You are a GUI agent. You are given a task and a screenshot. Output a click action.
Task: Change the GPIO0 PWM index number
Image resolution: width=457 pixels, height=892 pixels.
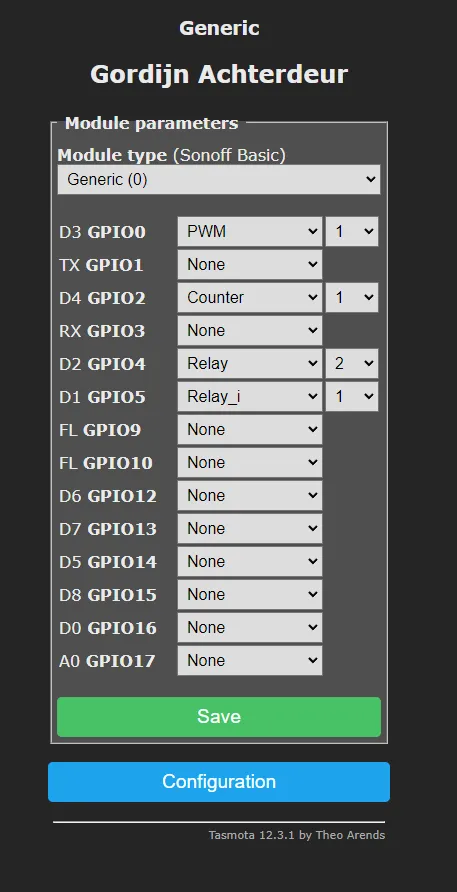352,232
